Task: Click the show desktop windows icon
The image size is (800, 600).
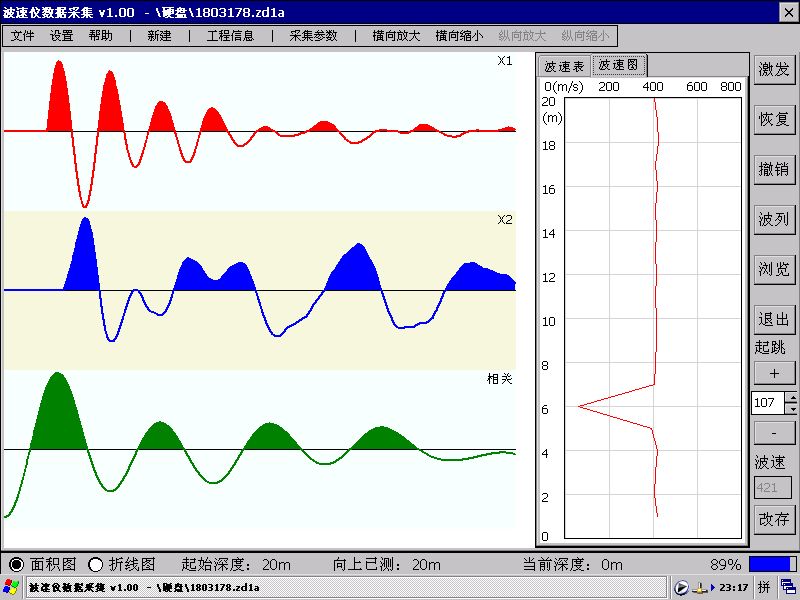Action: click(x=789, y=587)
